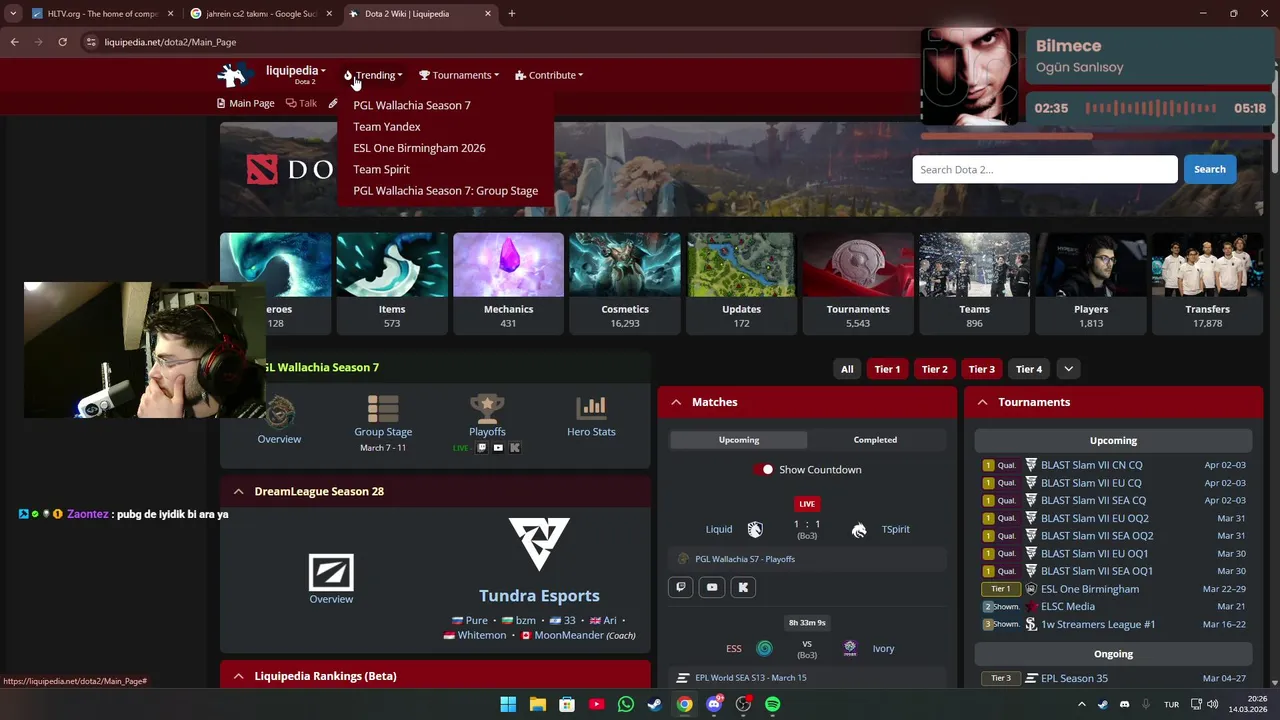Toggle the Show Countdown switch
Image resolution: width=1280 pixels, height=720 pixels.
coord(765,469)
